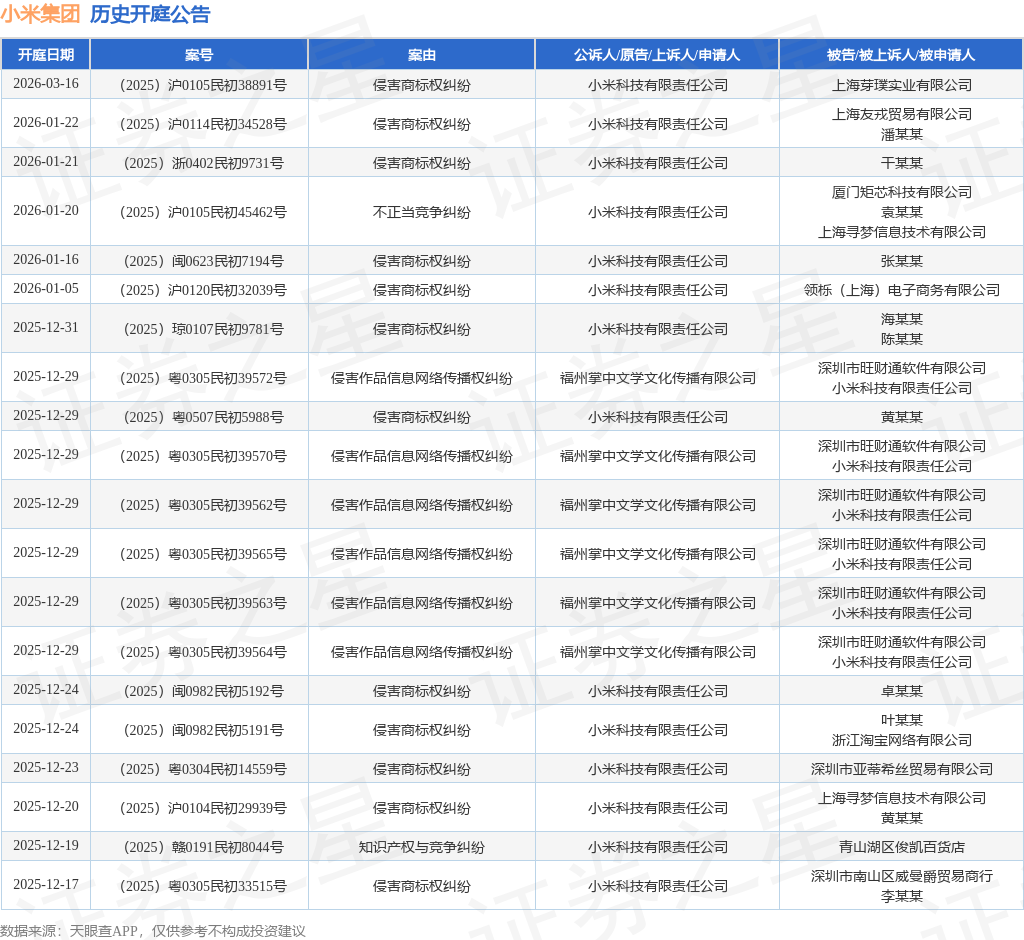Click defendant 陈某某
Screen dimensions: 1024x940
click(x=902, y=339)
